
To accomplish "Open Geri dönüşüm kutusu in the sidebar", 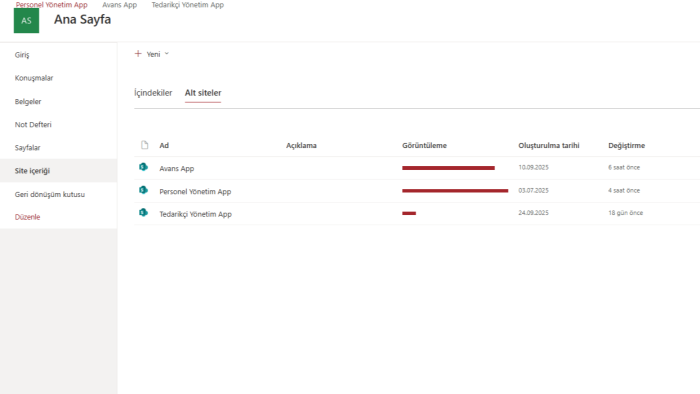I will tap(50, 194).
